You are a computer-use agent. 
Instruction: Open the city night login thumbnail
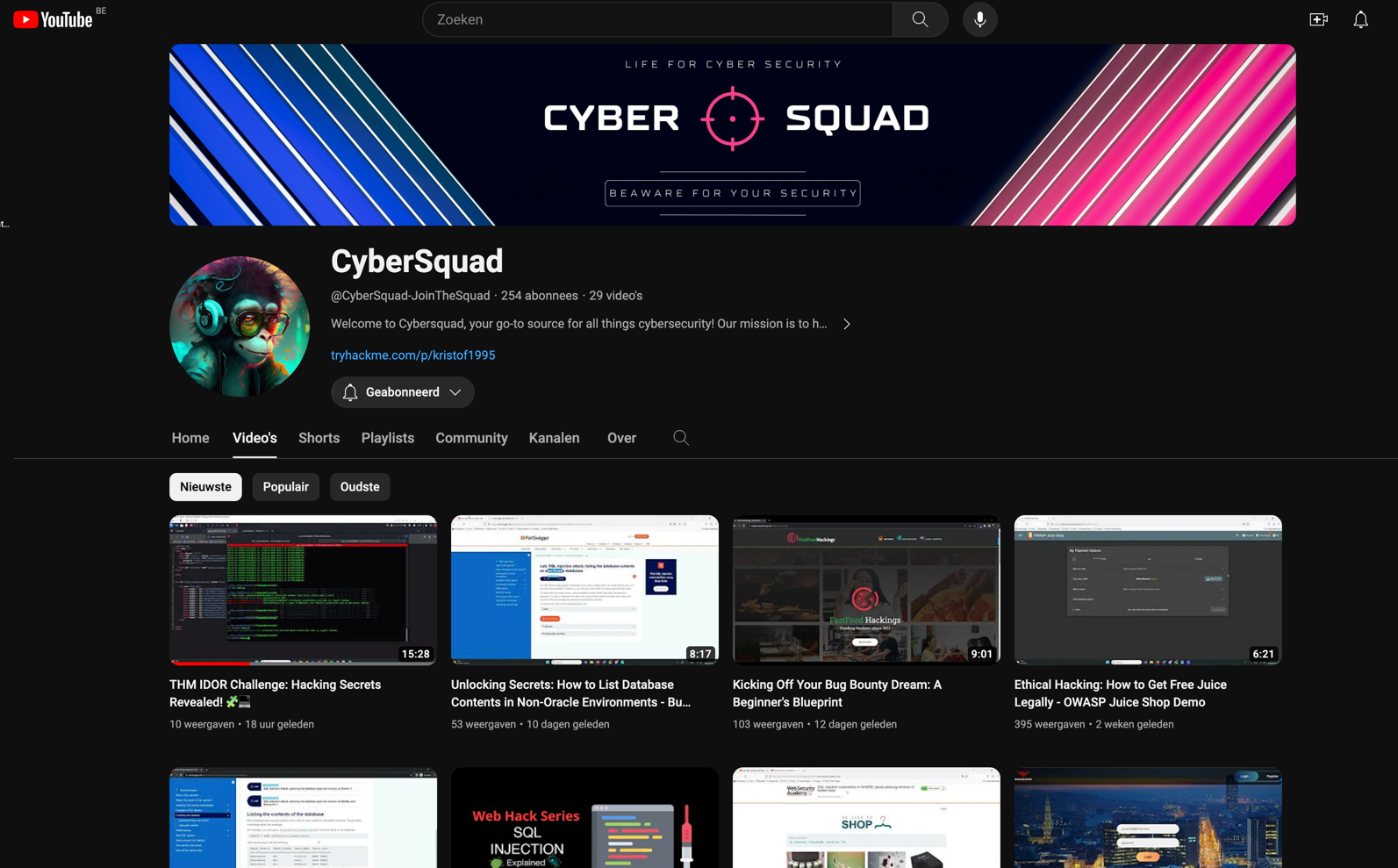tap(1148, 818)
